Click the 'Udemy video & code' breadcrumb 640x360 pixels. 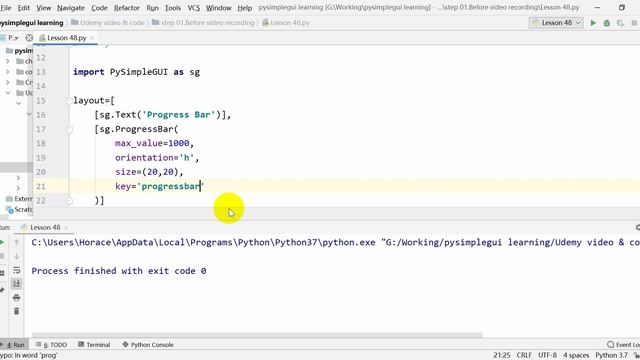108,23
